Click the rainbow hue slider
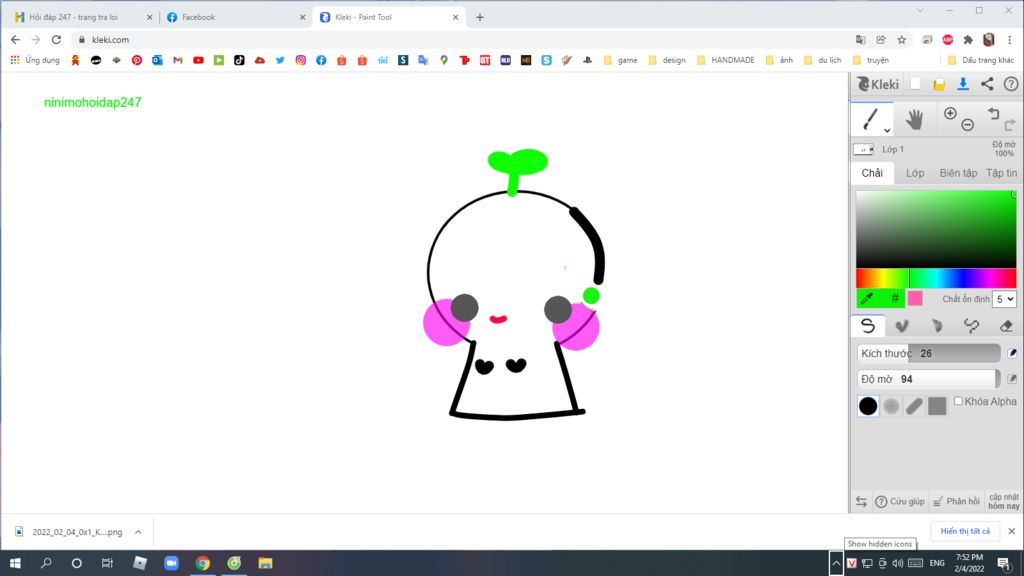1024x576 pixels. point(936,278)
